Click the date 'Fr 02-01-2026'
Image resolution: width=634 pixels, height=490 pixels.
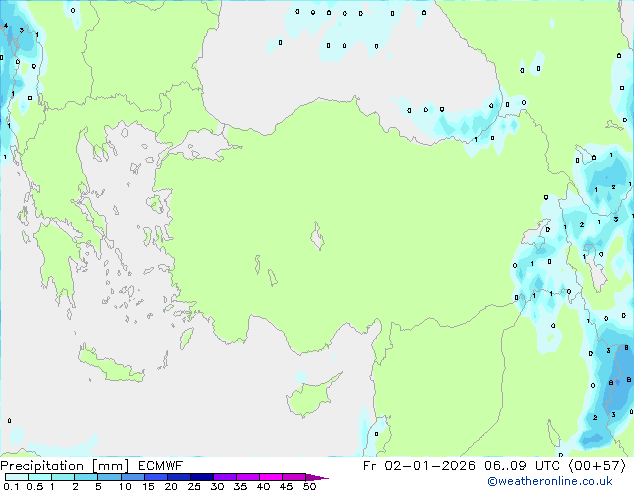click(419, 466)
